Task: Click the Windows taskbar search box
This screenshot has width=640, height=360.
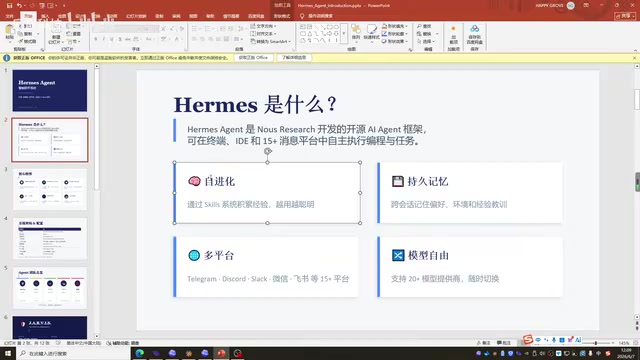Action: pyautogui.click(x=73, y=353)
